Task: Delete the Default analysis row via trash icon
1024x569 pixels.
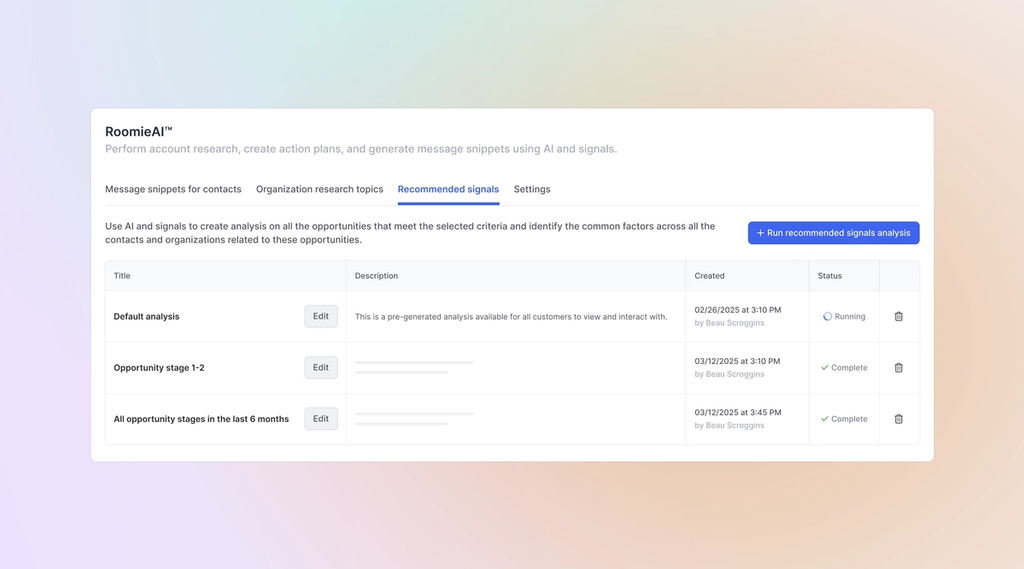Action: tap(898, 316)
